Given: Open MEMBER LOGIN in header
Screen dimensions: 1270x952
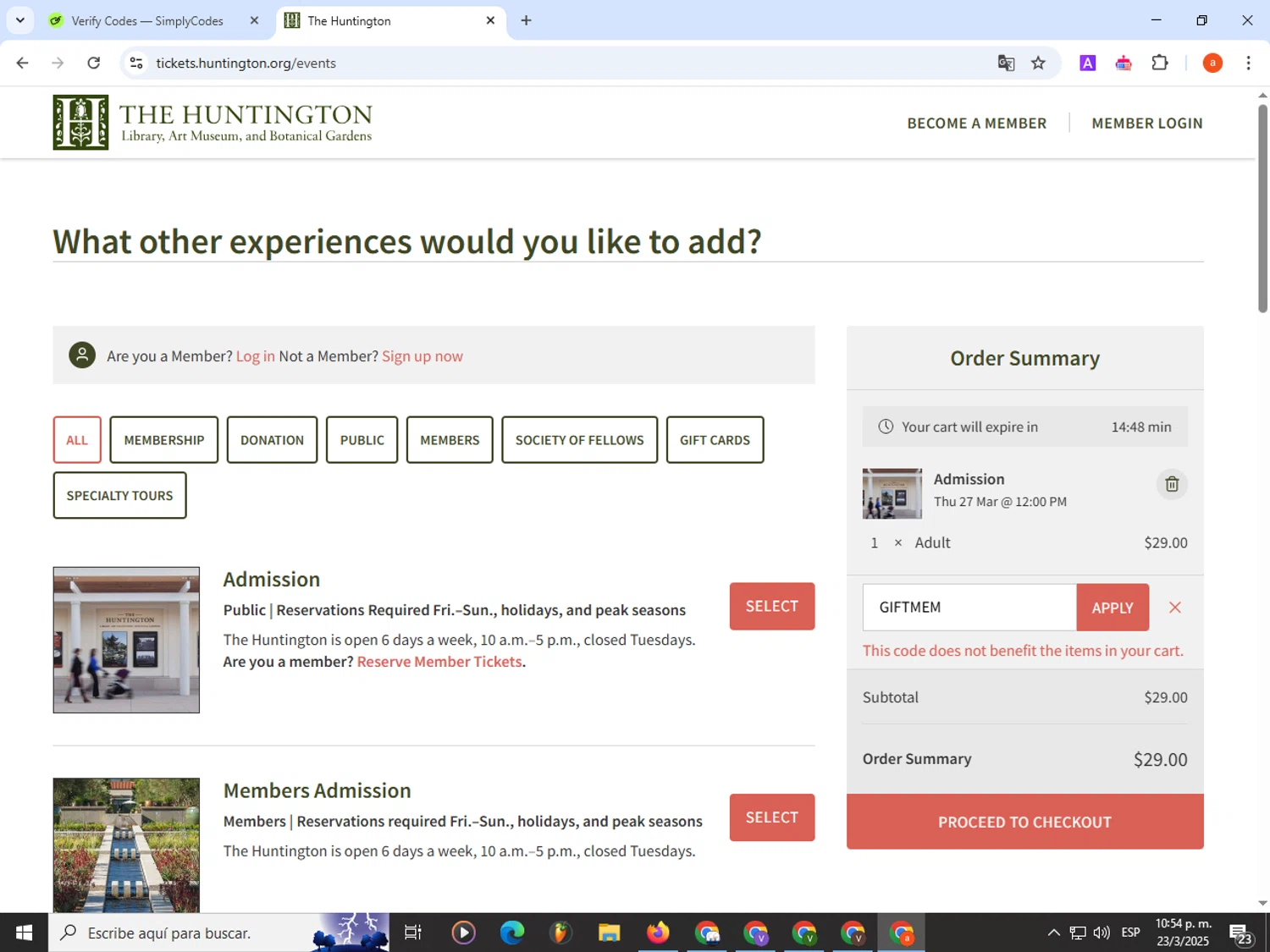Looking at the screenshot, I should (1147, 124).
